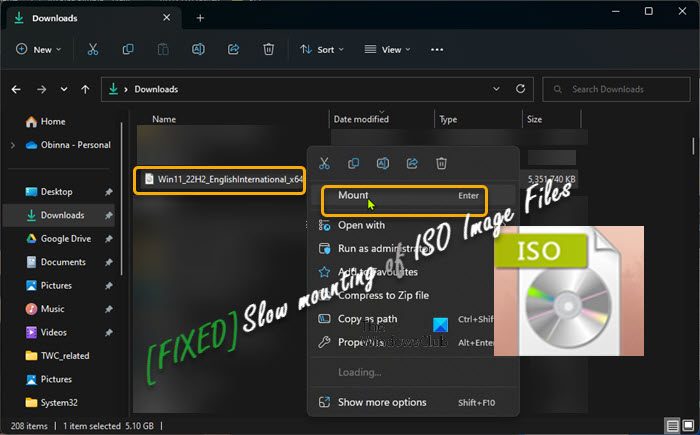The height and width of the screenshot is (435, 700).
Task: Click the sidebar vertical scrollbar
Action: click(121, 199)
